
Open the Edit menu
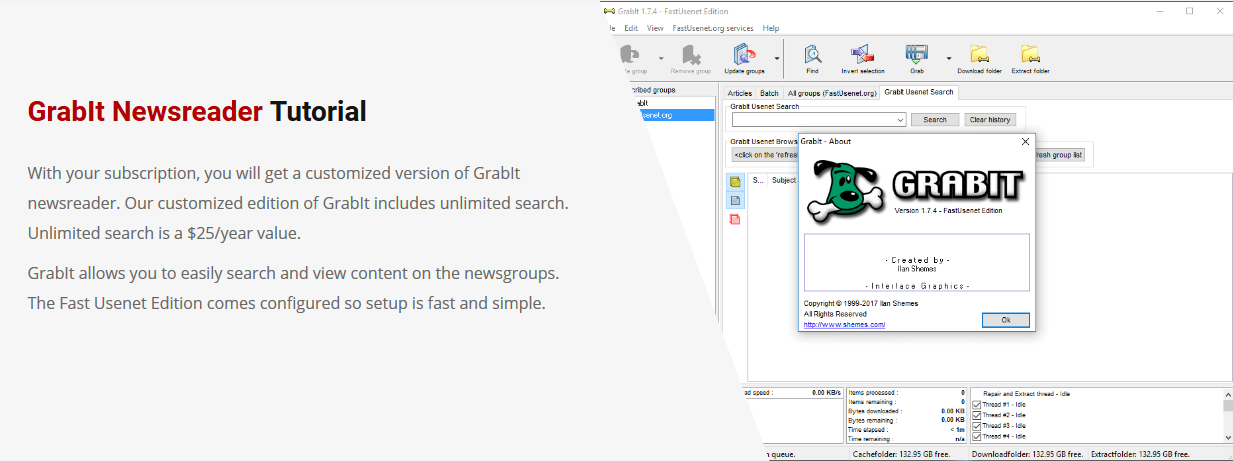click(631, 28)
